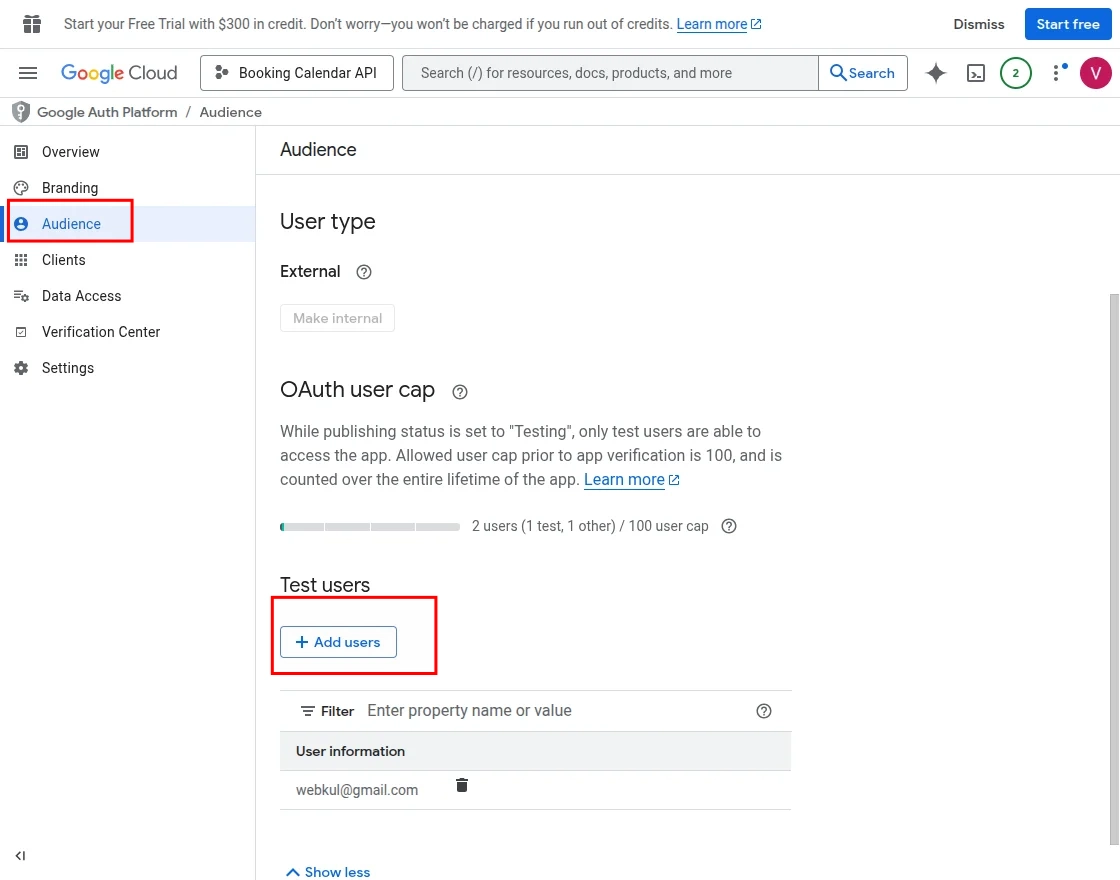Open the filter help icon
The height and width of the screenshot is (880, 1120).
pos(764,711)
